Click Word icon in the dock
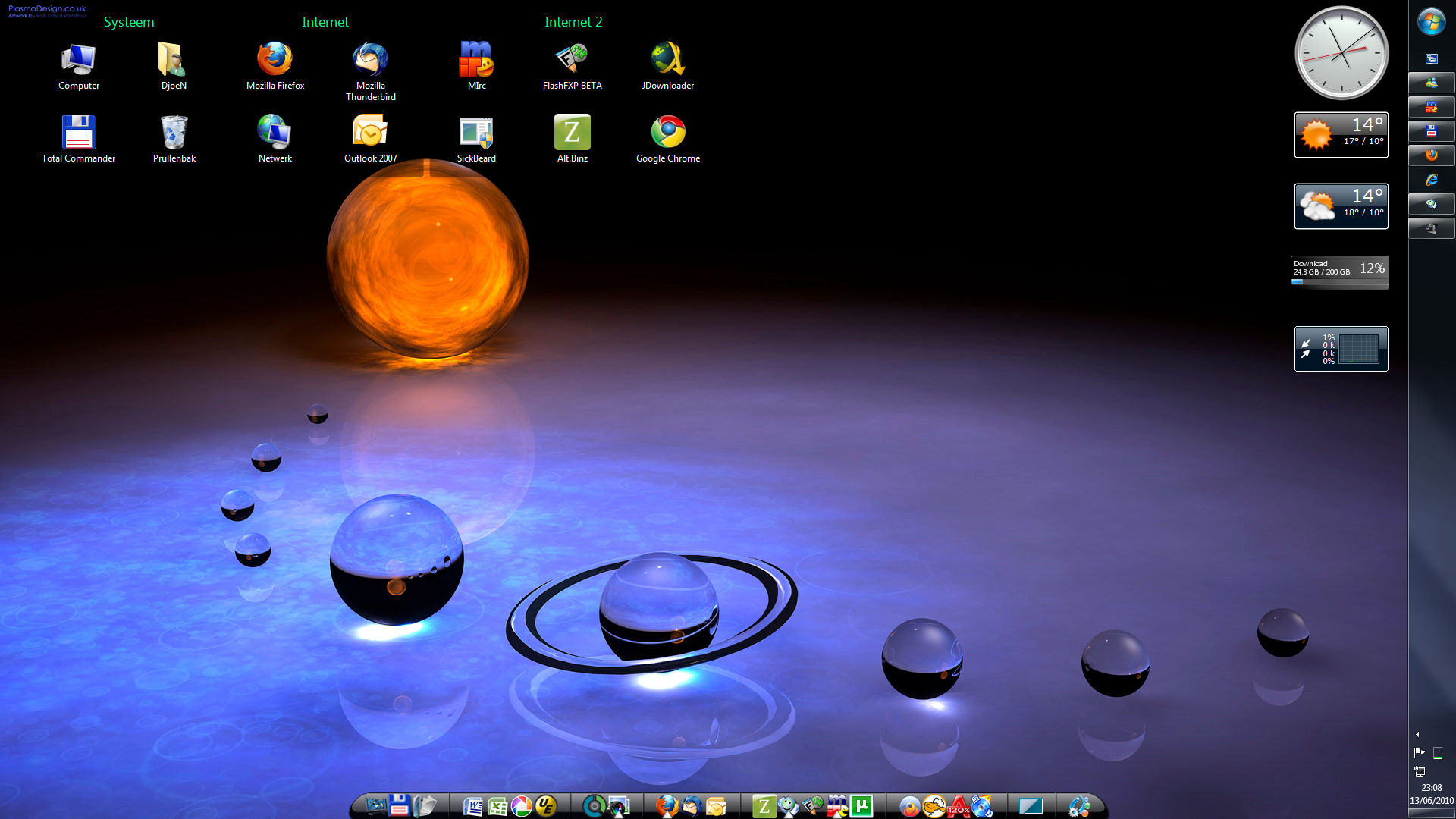This screenshot has width=1456, height=819. tap(472, 806)
